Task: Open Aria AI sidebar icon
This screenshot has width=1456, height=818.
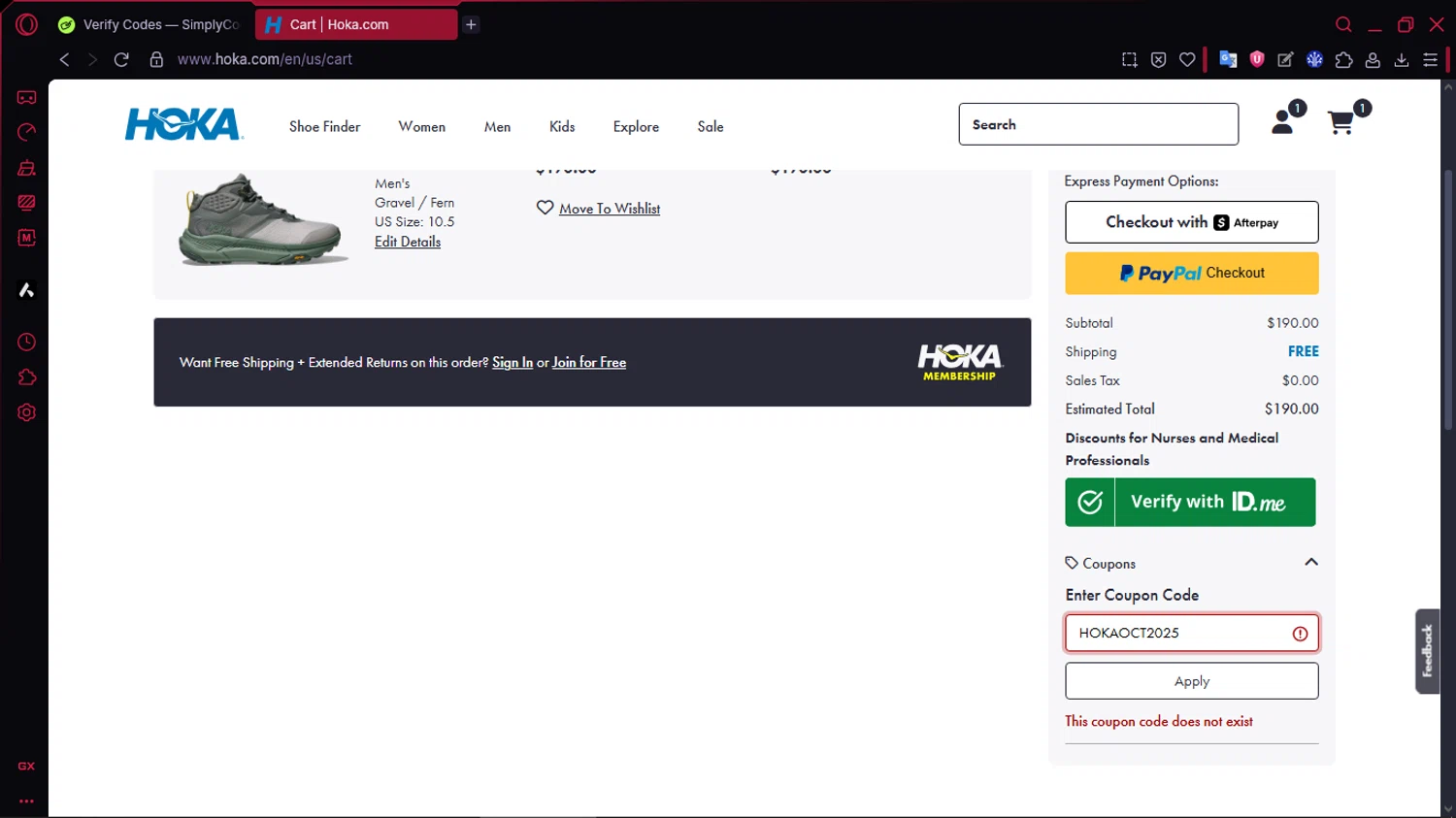Action: coord(26,290)
